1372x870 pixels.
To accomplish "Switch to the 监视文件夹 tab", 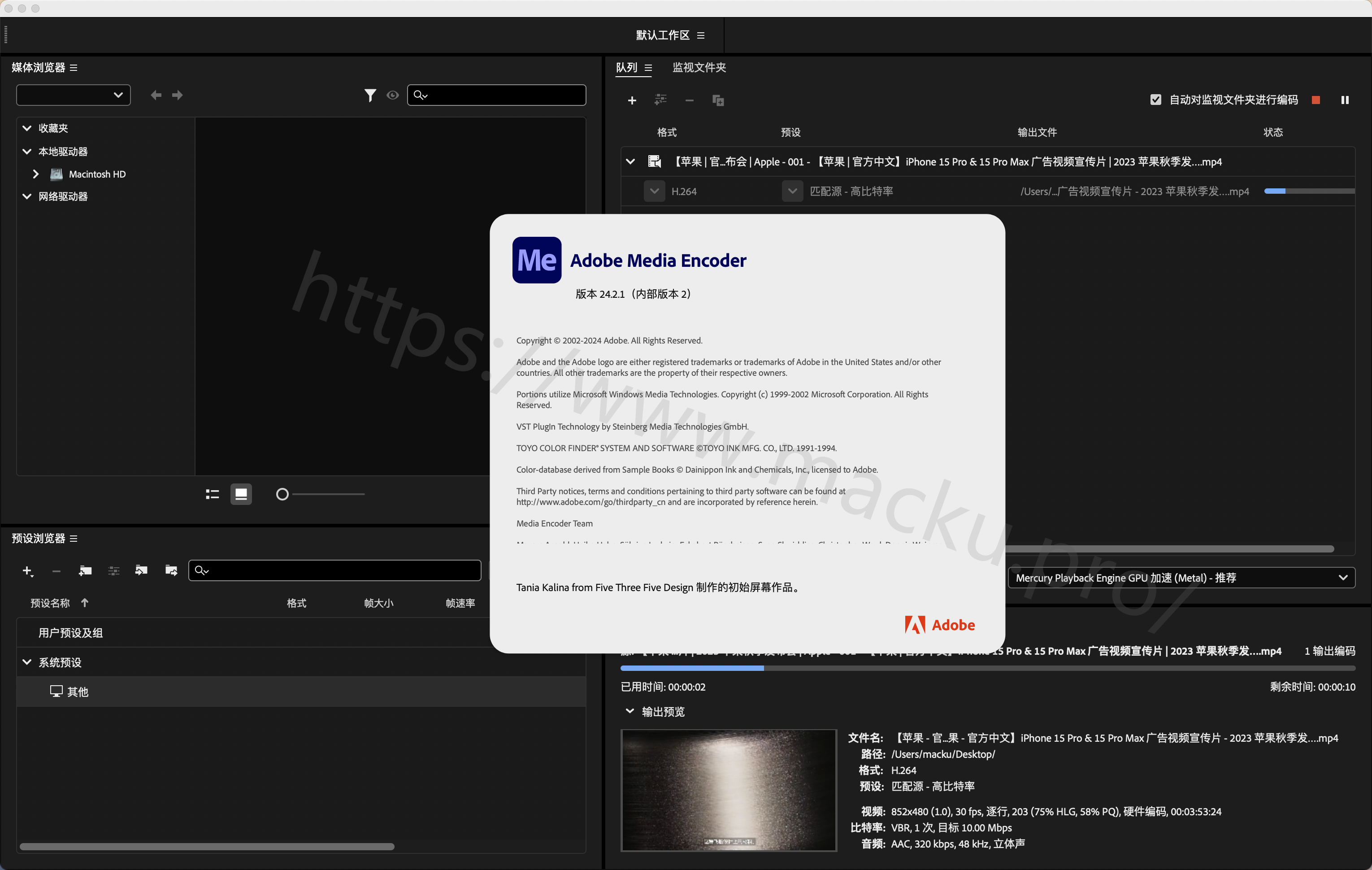I will [x=699, y=68].
